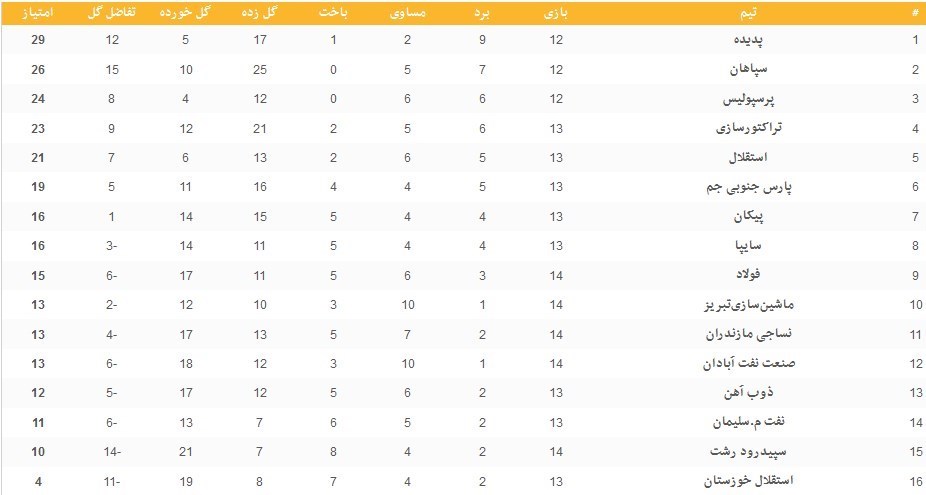Image resolution: width=926 pixels, height=495 pixels.
Task: Click the گل خورده column header
Action: [x=185, y=12]
